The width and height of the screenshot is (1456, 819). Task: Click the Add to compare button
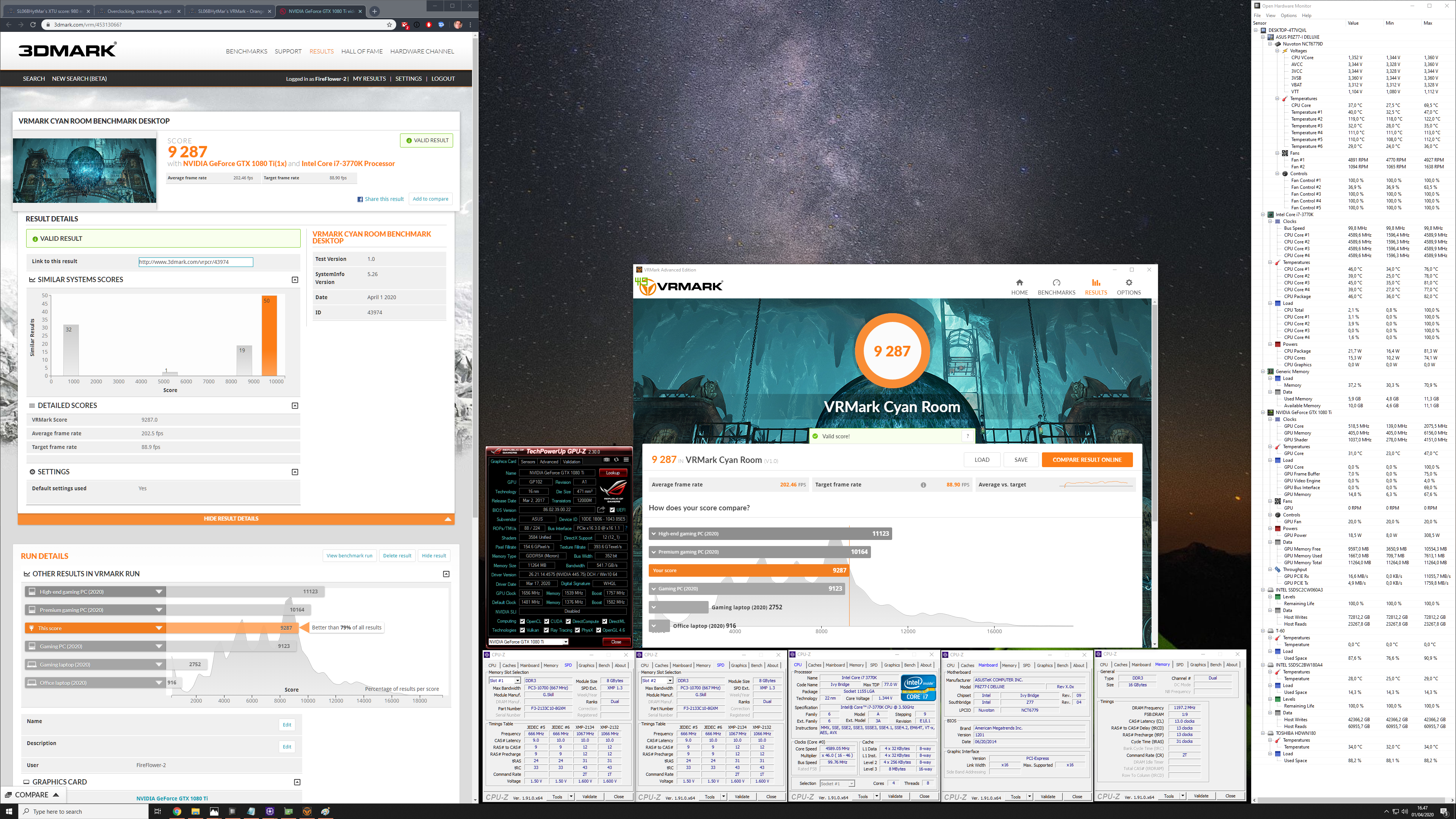click(x=430, y=199)
